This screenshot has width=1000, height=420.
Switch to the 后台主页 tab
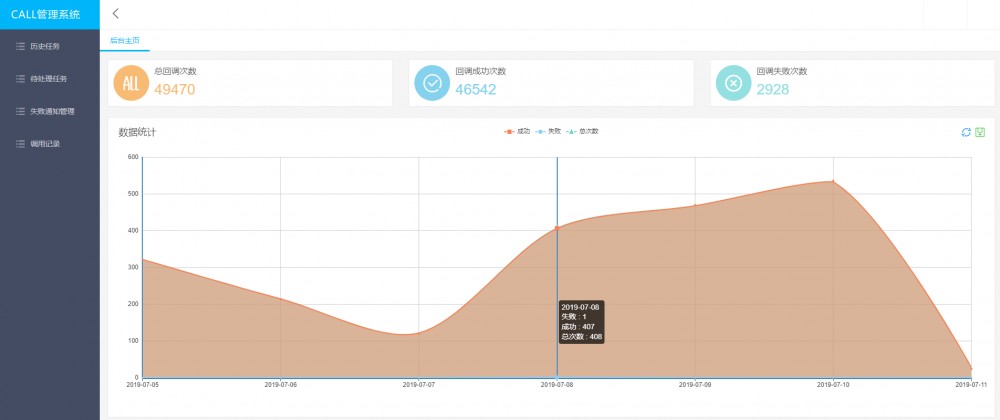125,40
